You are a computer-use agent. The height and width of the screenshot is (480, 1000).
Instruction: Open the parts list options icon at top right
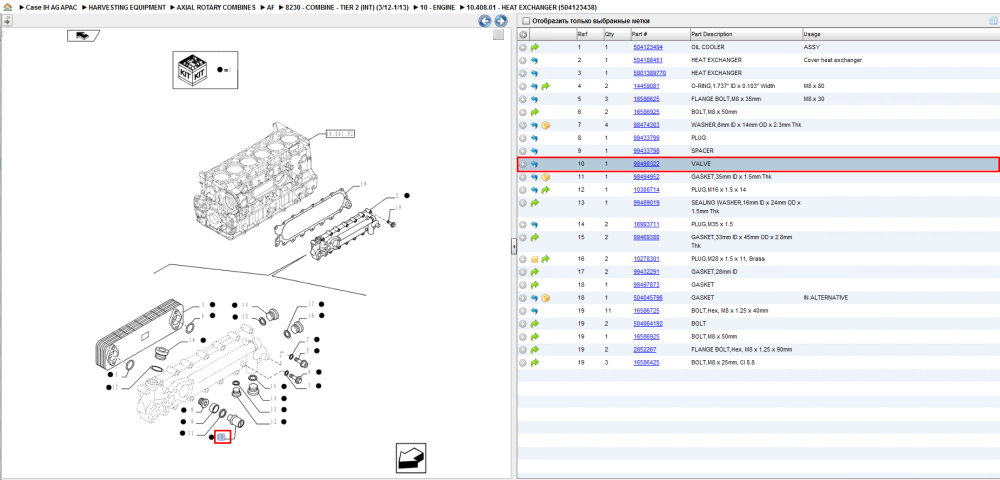pos(993,20)
